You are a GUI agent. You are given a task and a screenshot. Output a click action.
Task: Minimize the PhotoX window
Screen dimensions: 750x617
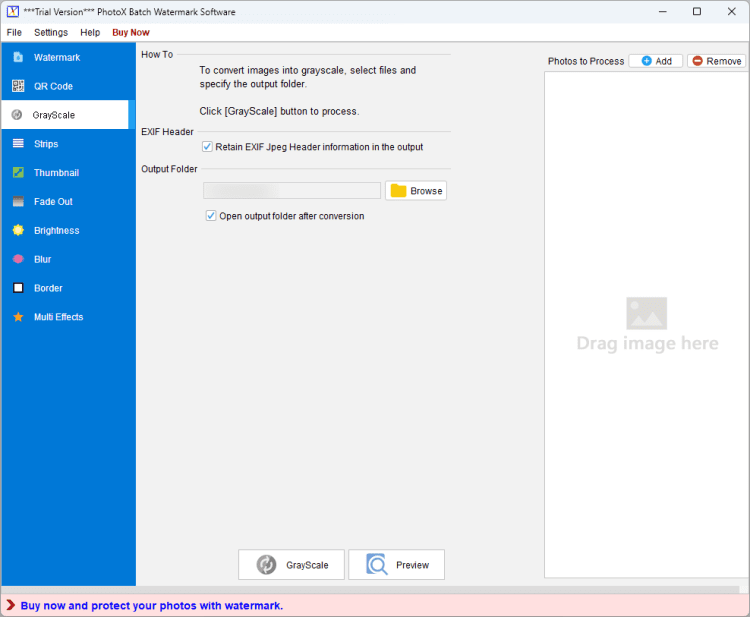662,11
